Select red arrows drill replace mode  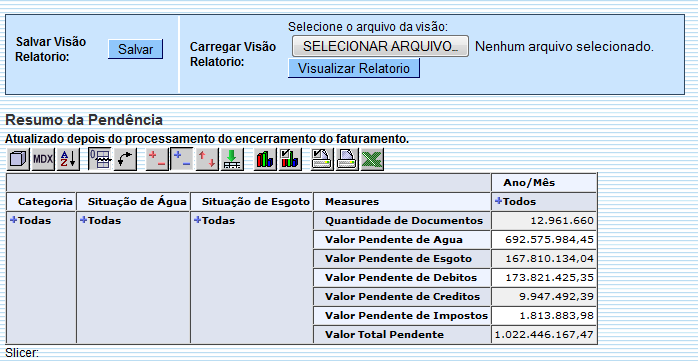click(207, 159)
